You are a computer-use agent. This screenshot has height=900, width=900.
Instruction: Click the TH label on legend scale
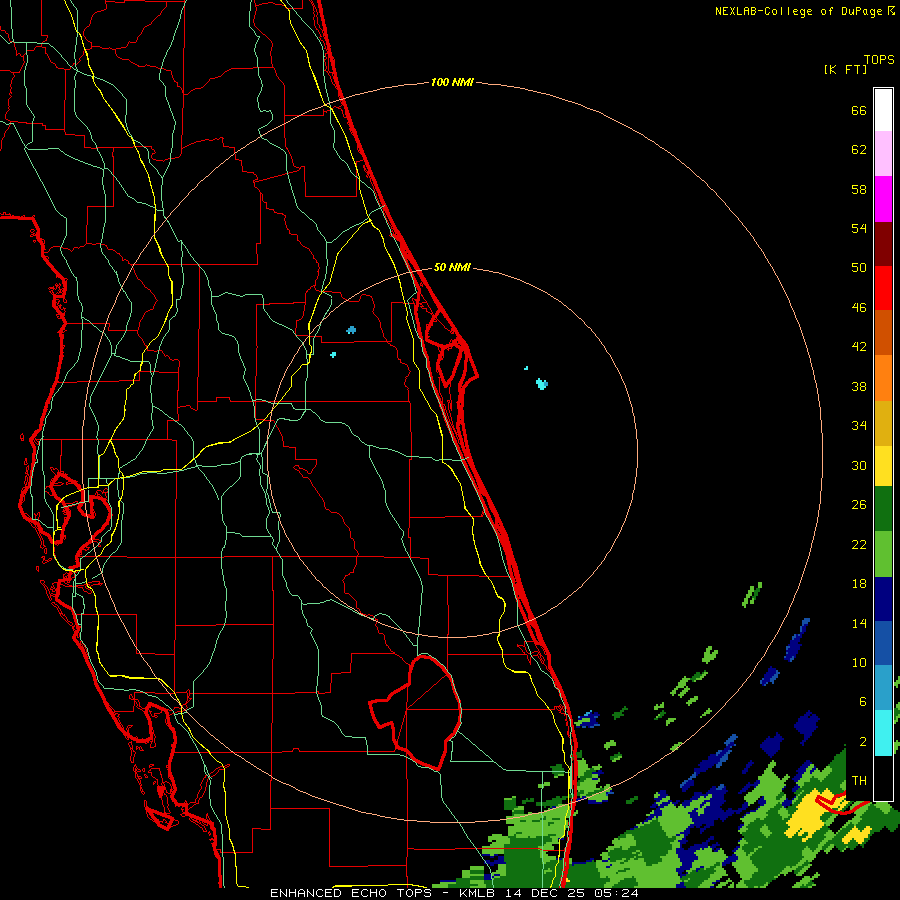(859, 780)
